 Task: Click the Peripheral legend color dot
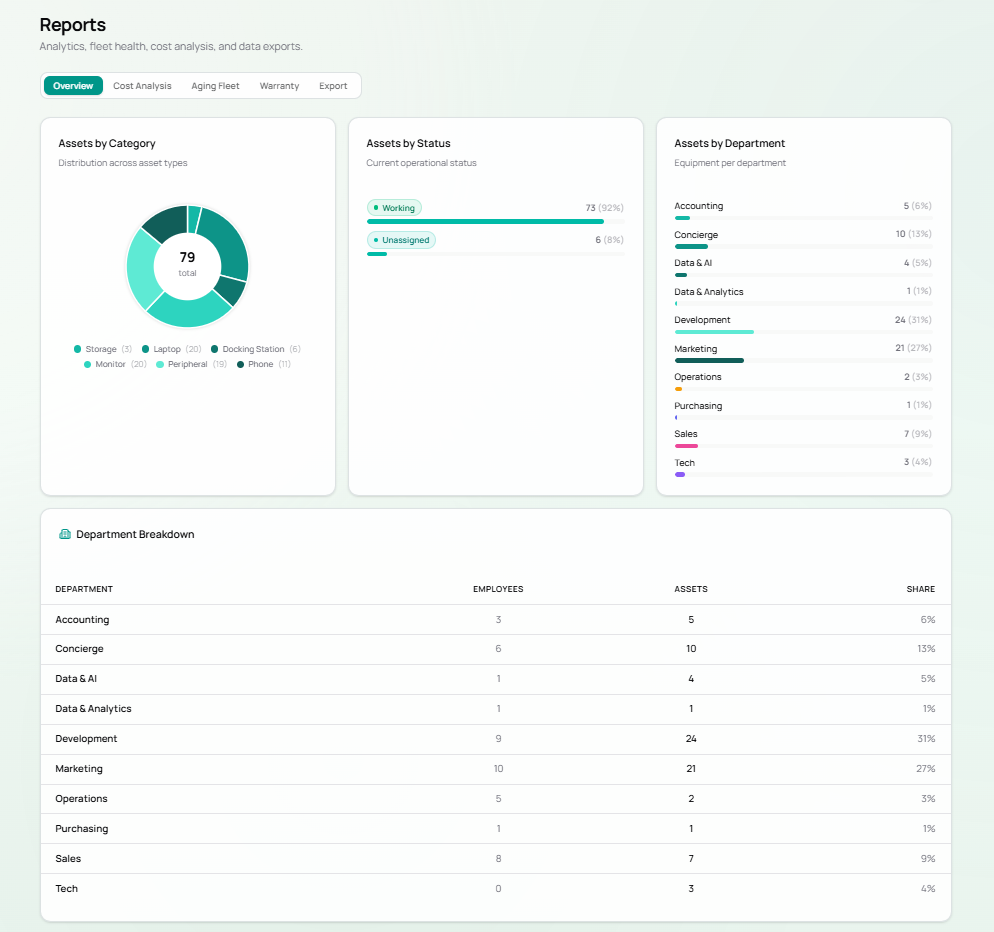click(x=160, y=364)
